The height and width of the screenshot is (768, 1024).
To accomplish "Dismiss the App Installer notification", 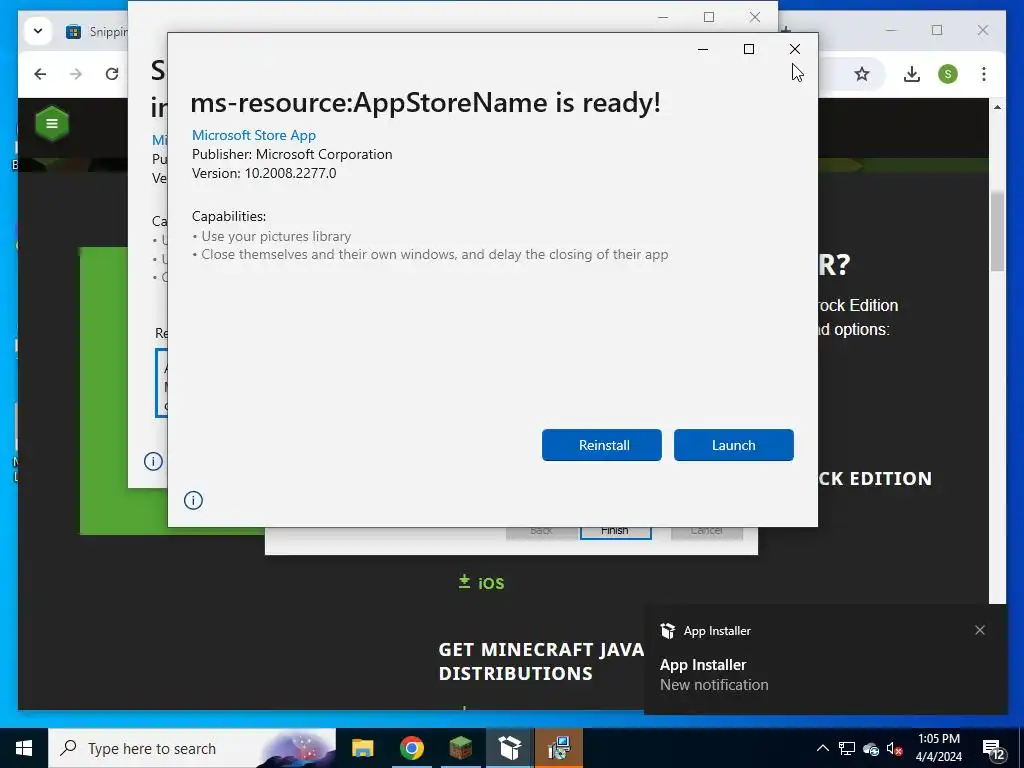I will coord(980,630).
